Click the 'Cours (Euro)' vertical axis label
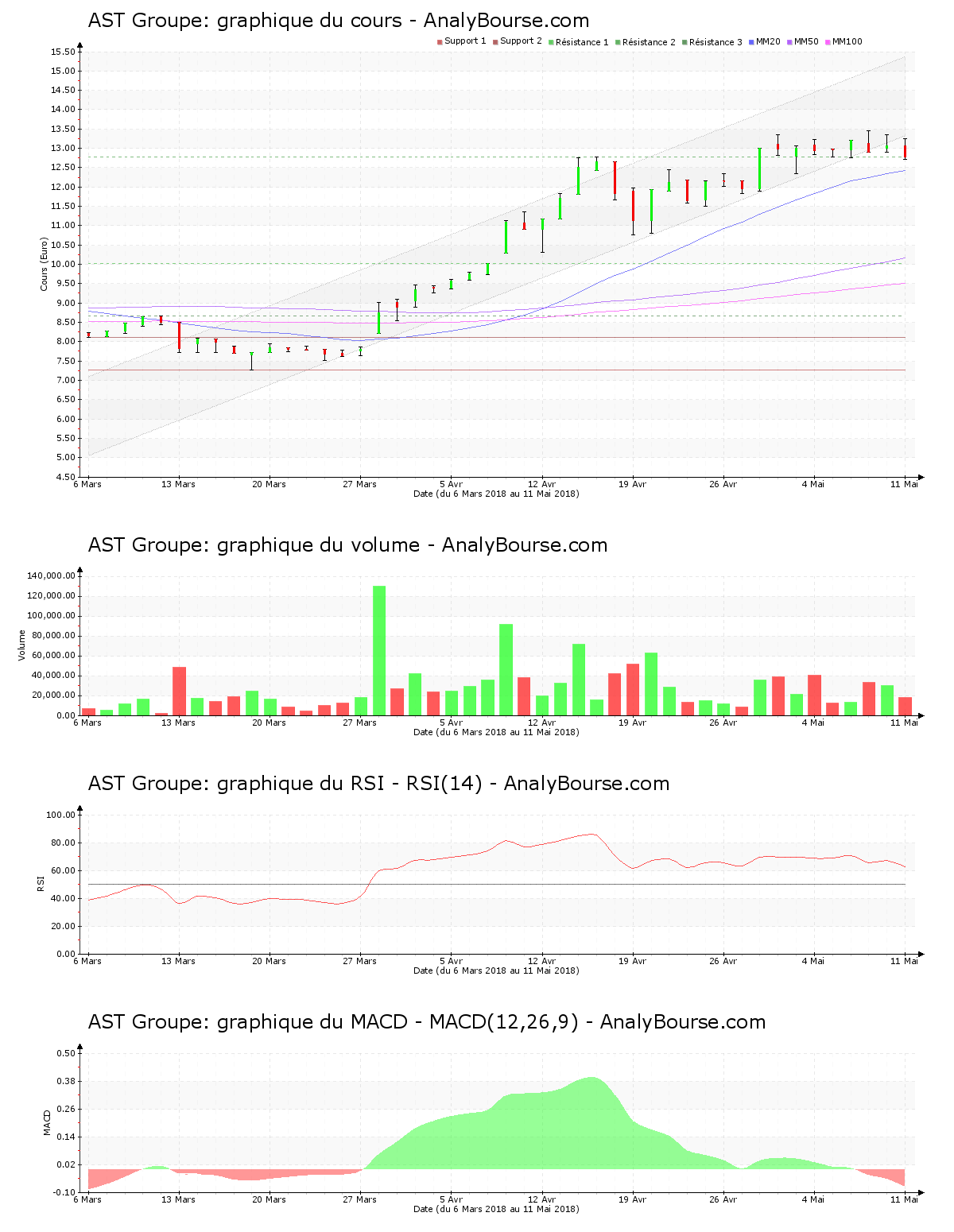954x1232 pixels. point(45,264)
